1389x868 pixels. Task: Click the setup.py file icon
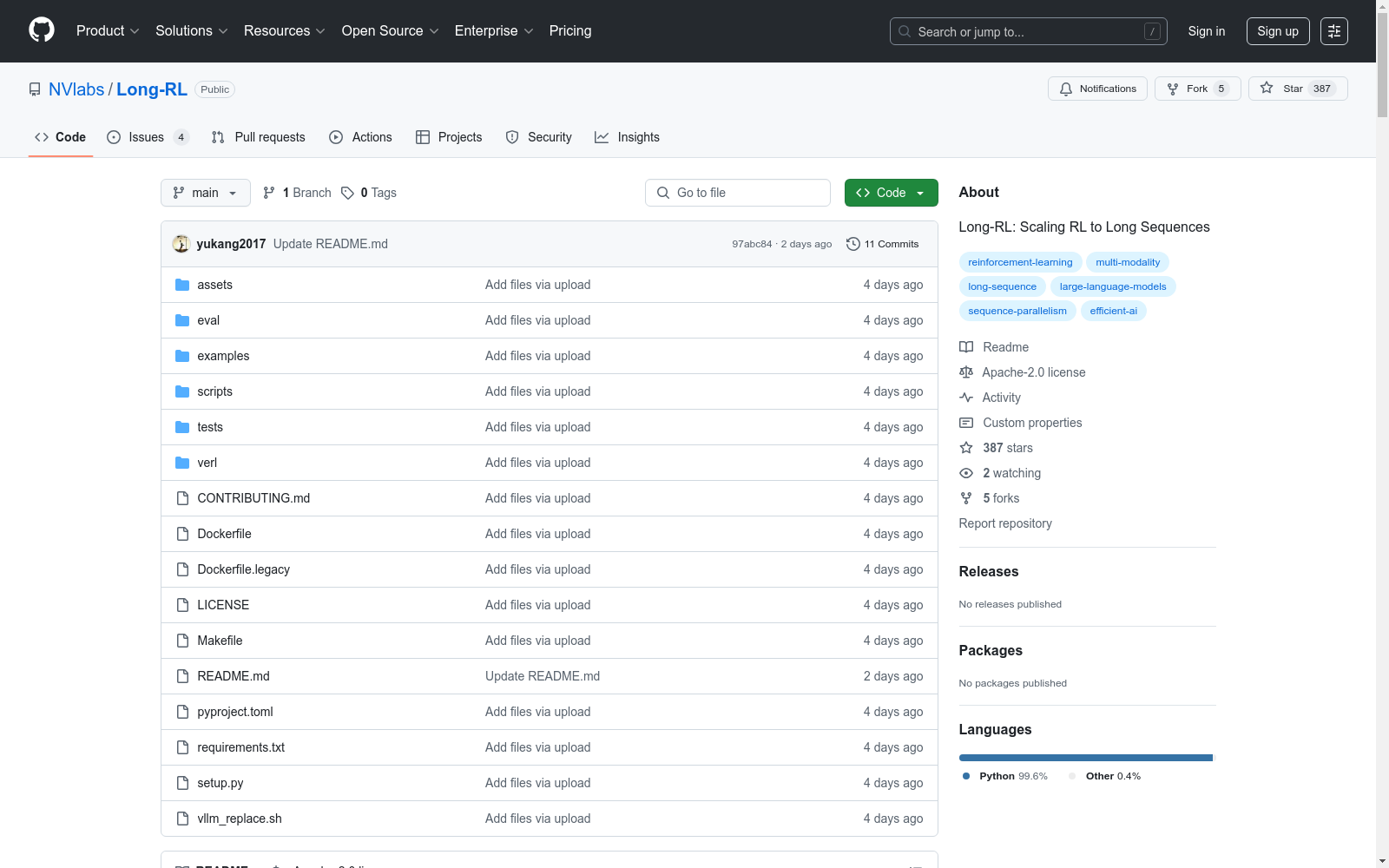pyautogui.click(x=182, y=783)
